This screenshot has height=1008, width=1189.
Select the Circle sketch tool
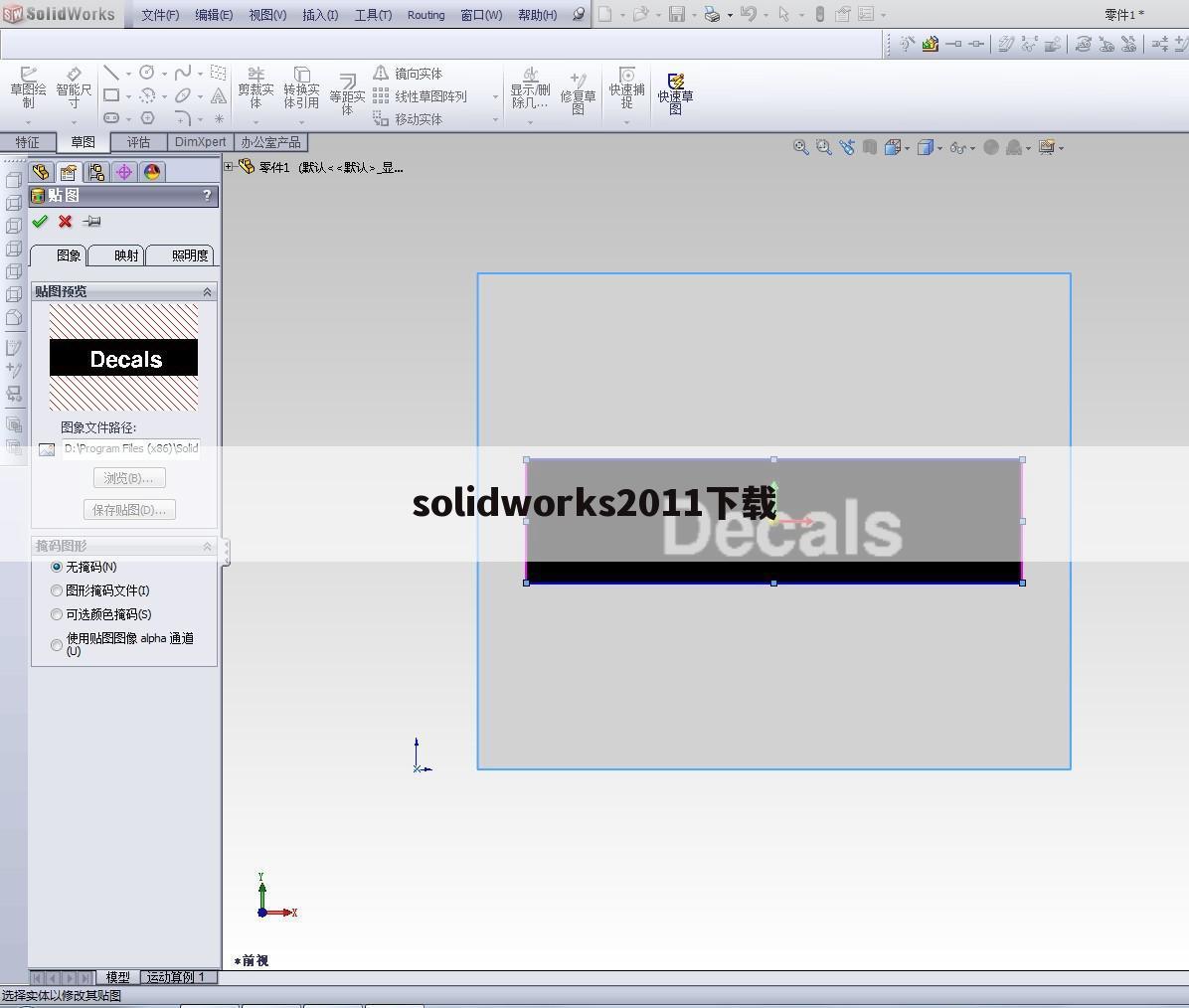[147, 73]
